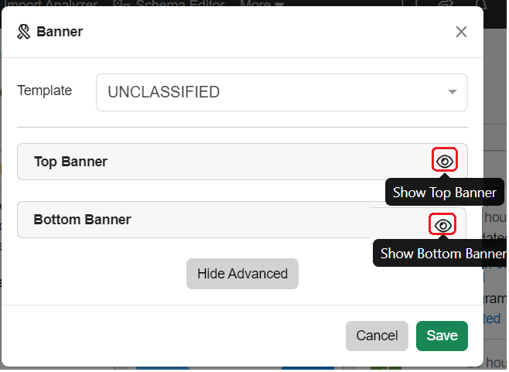Click the Hide Advanced button
Screen dimensions: 509x372
[242, 274]
